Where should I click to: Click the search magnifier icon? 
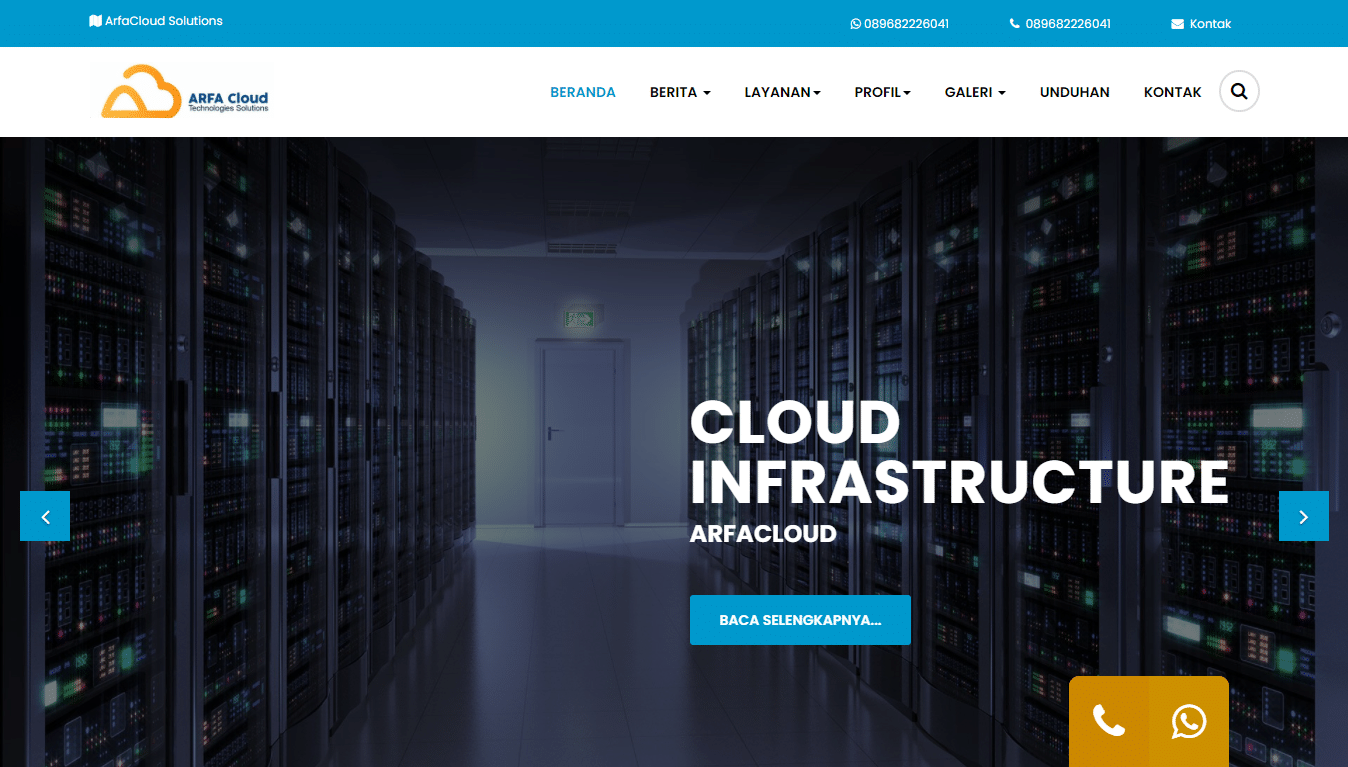1239,92
